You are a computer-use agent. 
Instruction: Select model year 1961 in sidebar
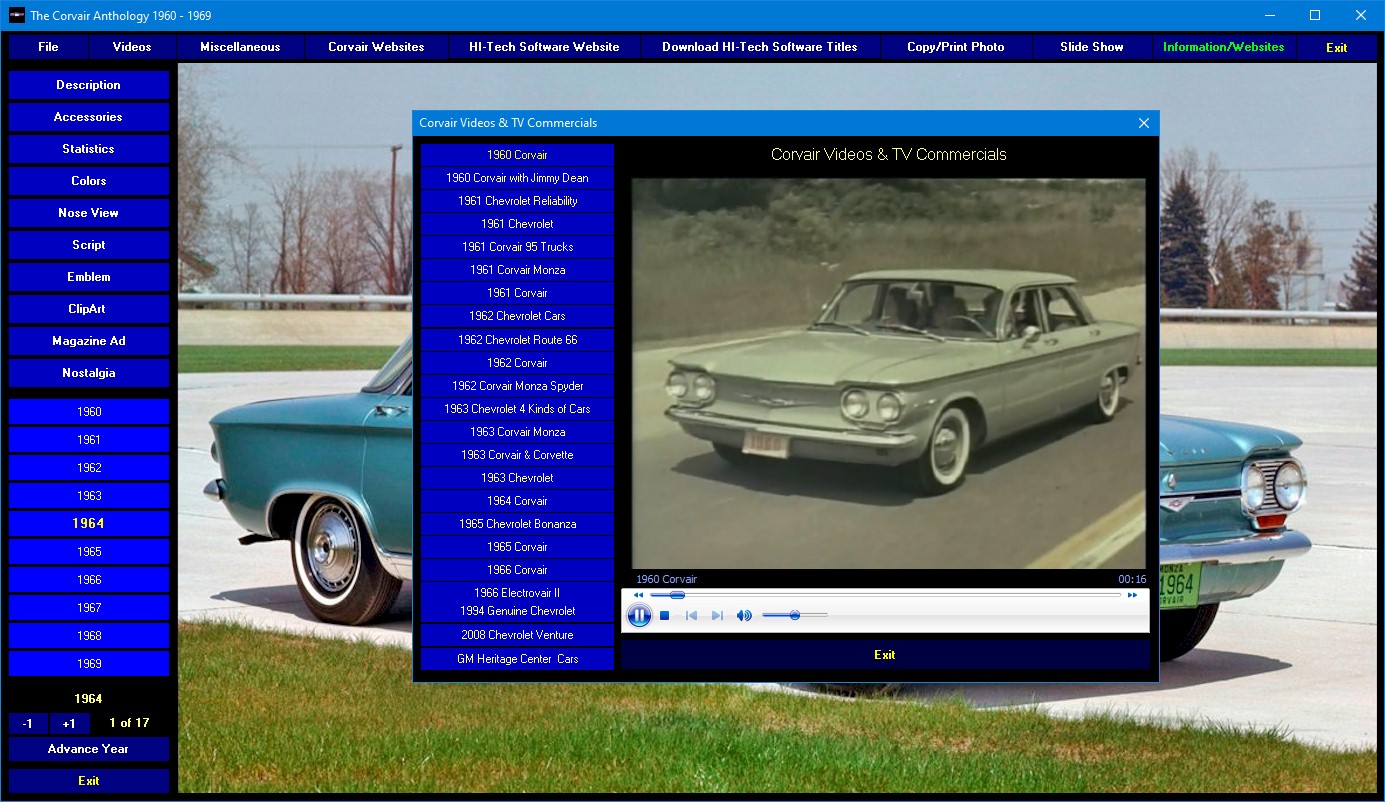pos(89,439)
